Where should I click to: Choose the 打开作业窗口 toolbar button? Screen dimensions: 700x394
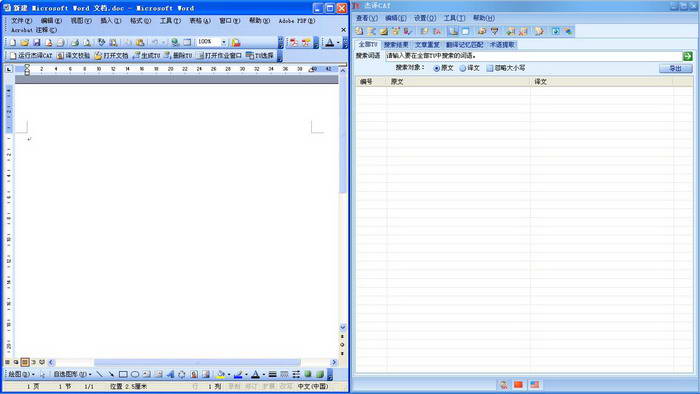click(219, 56)
